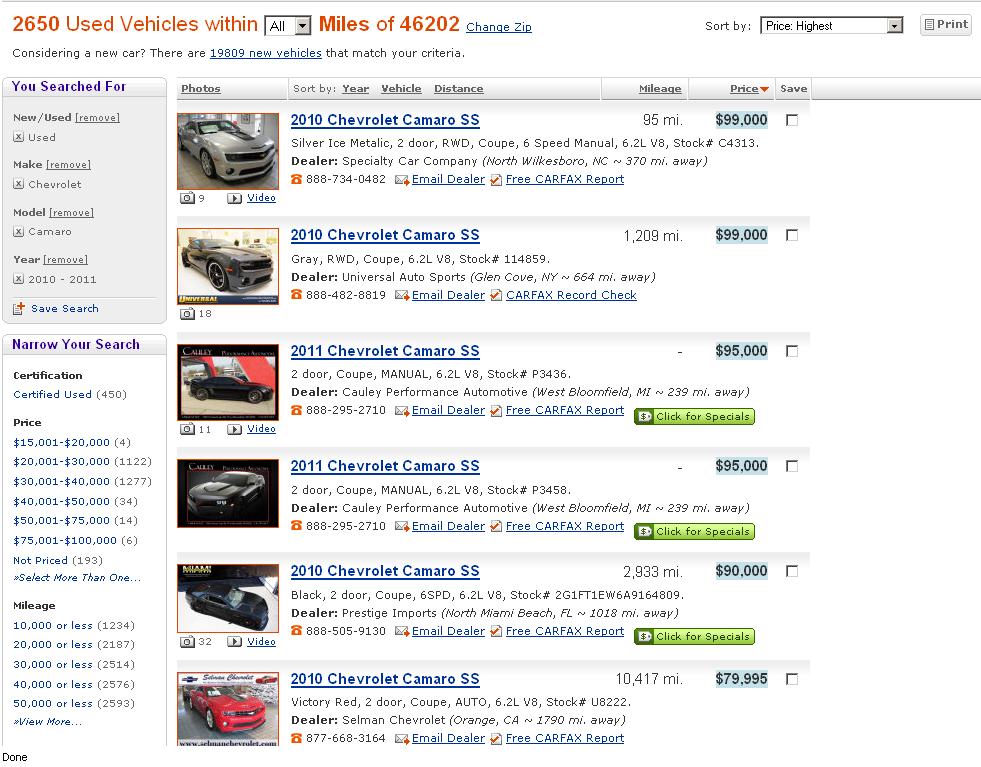
Task: Uncheck the Used filter checkbox
Action: [19, 138]
